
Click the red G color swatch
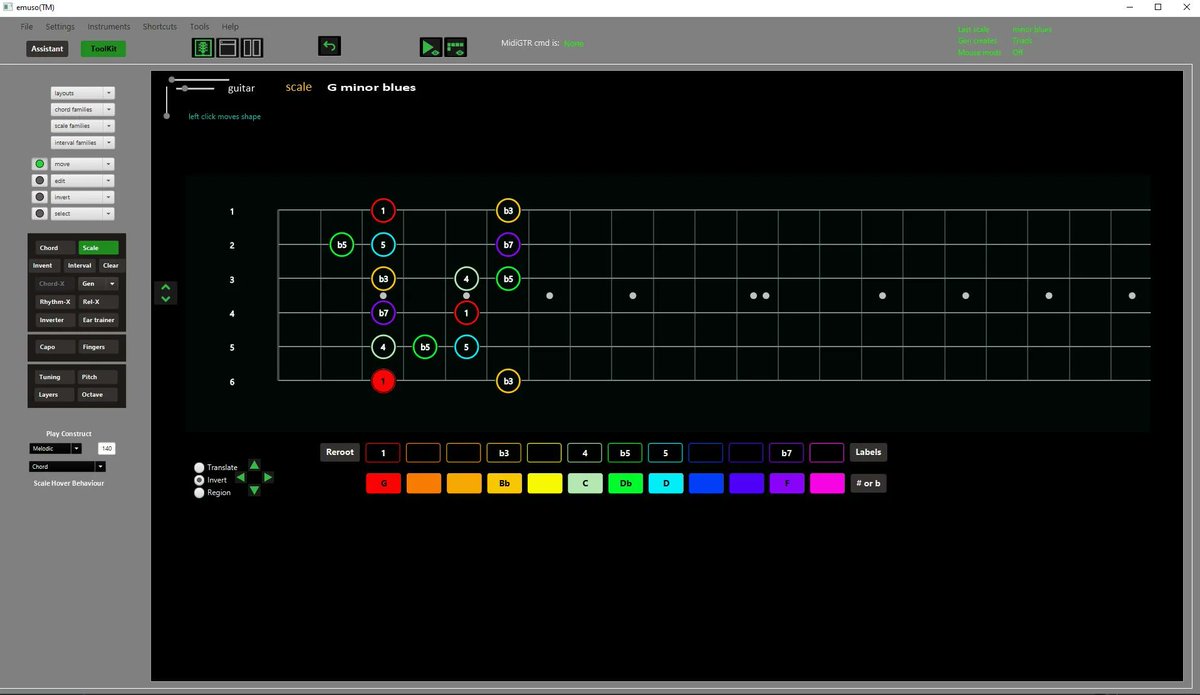(x=383, y=483)
